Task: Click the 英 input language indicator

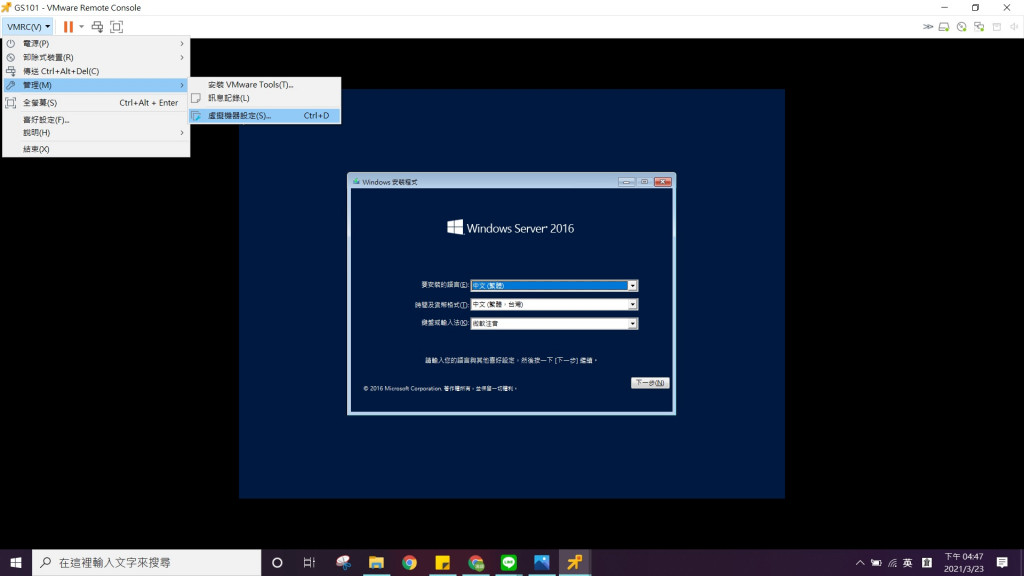Action: [908, 562]
